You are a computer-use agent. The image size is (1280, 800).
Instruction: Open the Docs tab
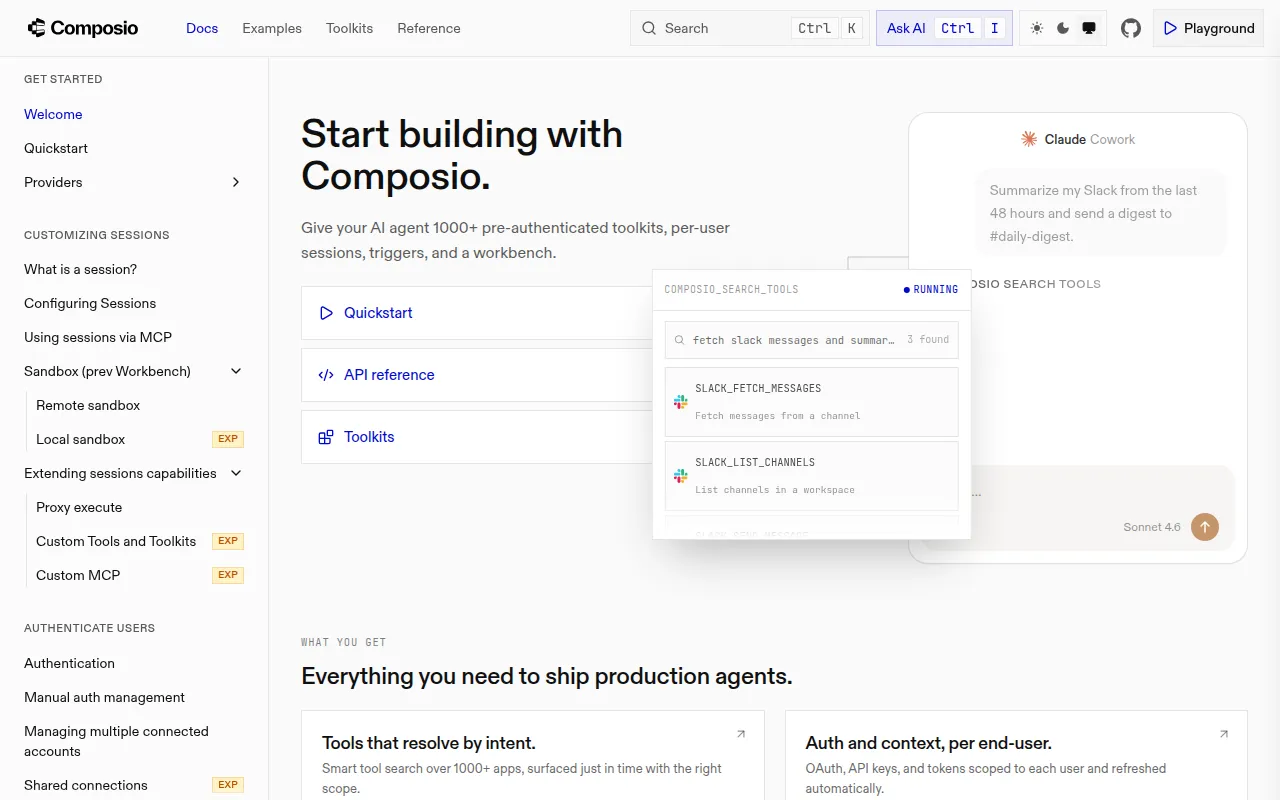coord(202,28)
